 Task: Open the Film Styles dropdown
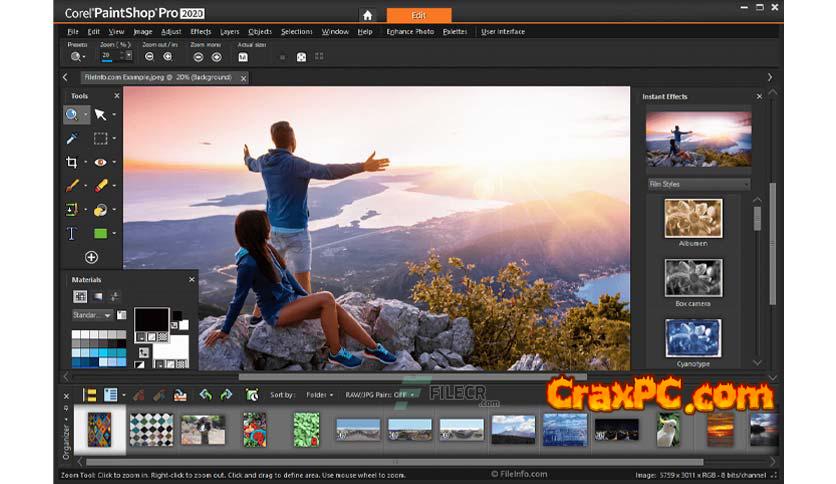[699, 184]
